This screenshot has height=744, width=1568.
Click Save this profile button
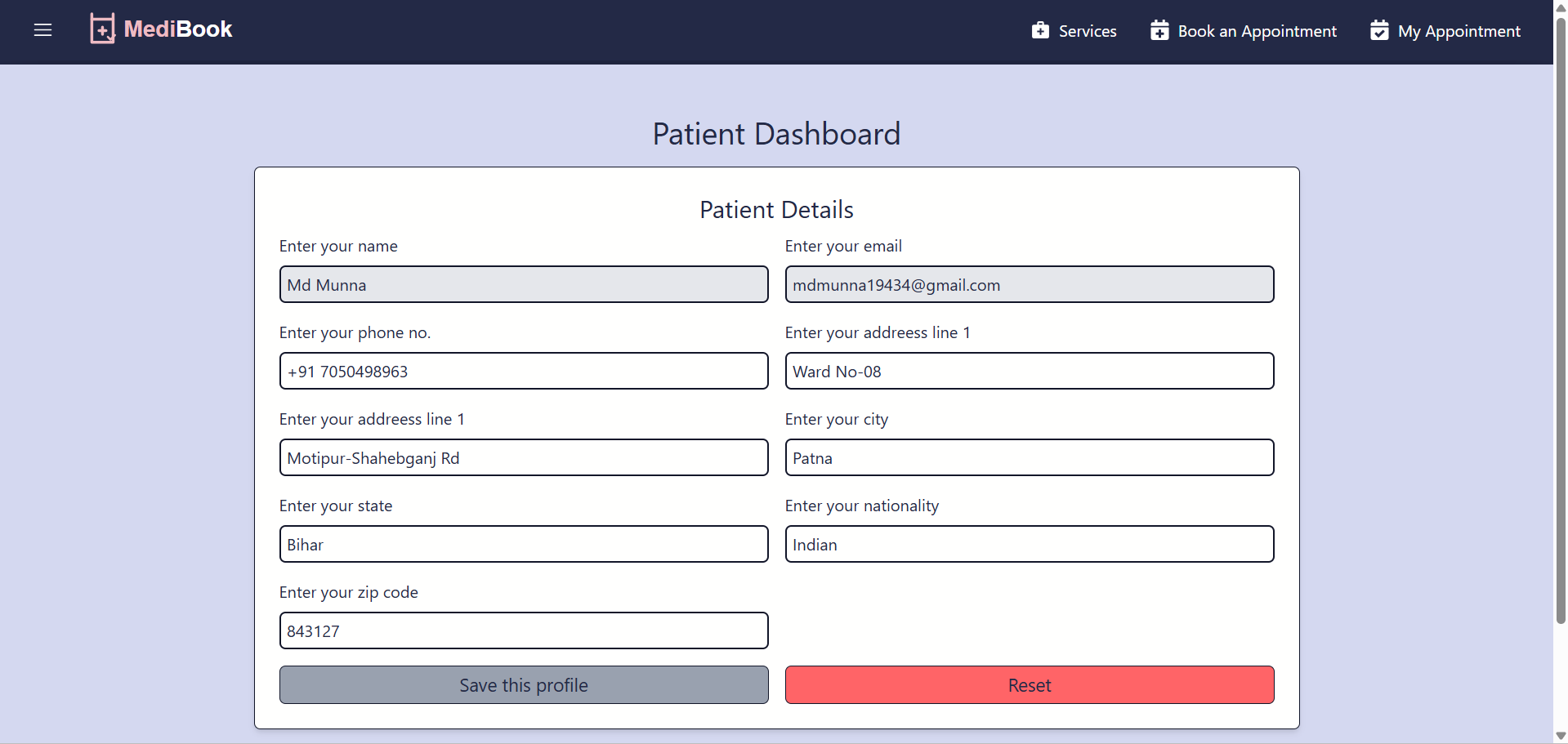point(523,684)
